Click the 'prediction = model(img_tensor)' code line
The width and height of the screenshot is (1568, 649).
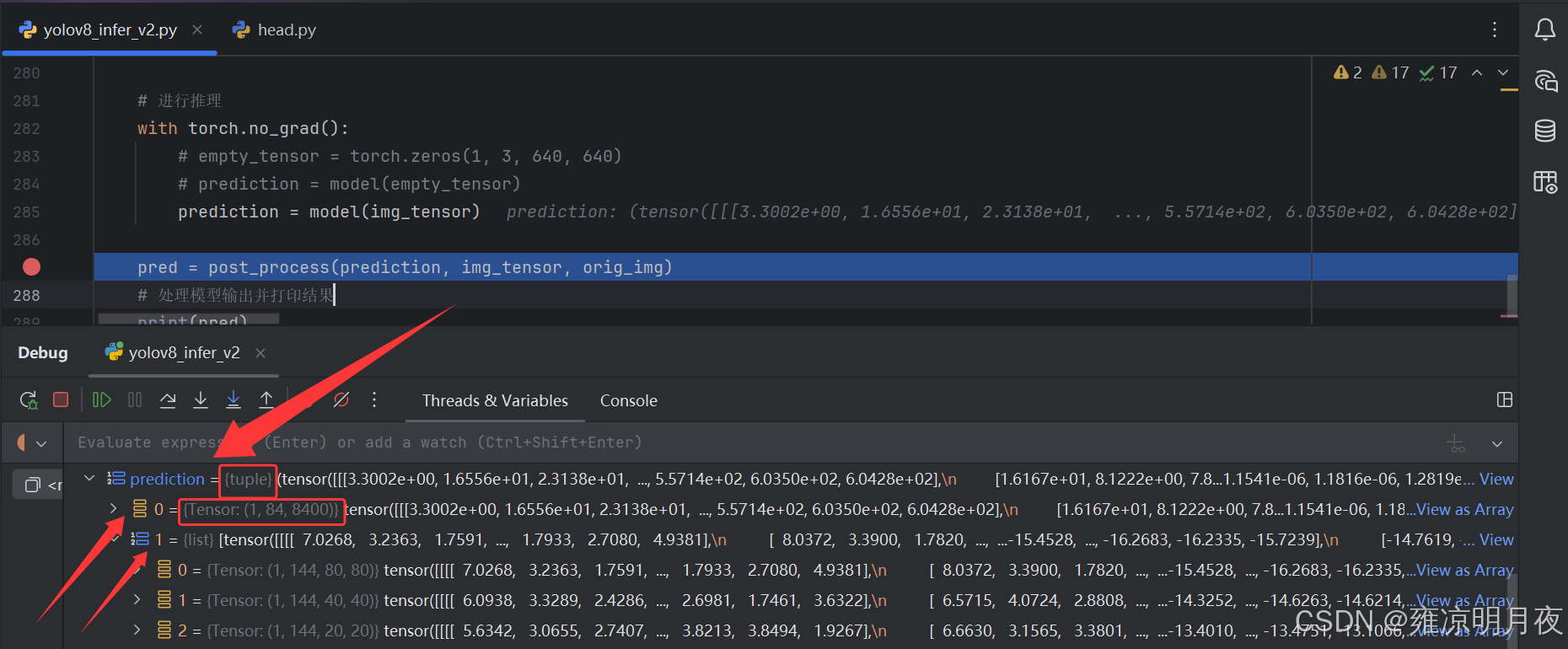(329, 212)
